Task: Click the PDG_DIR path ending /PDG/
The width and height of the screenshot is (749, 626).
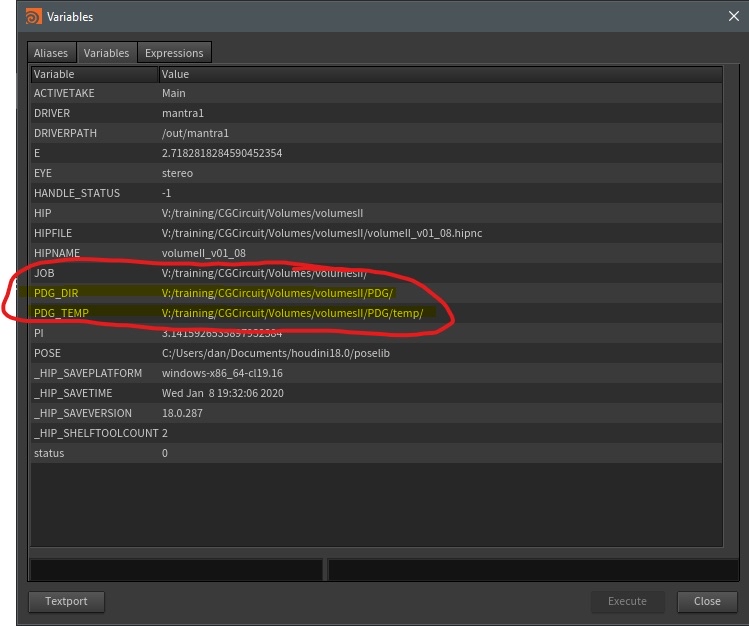Action: pos(277,293)
